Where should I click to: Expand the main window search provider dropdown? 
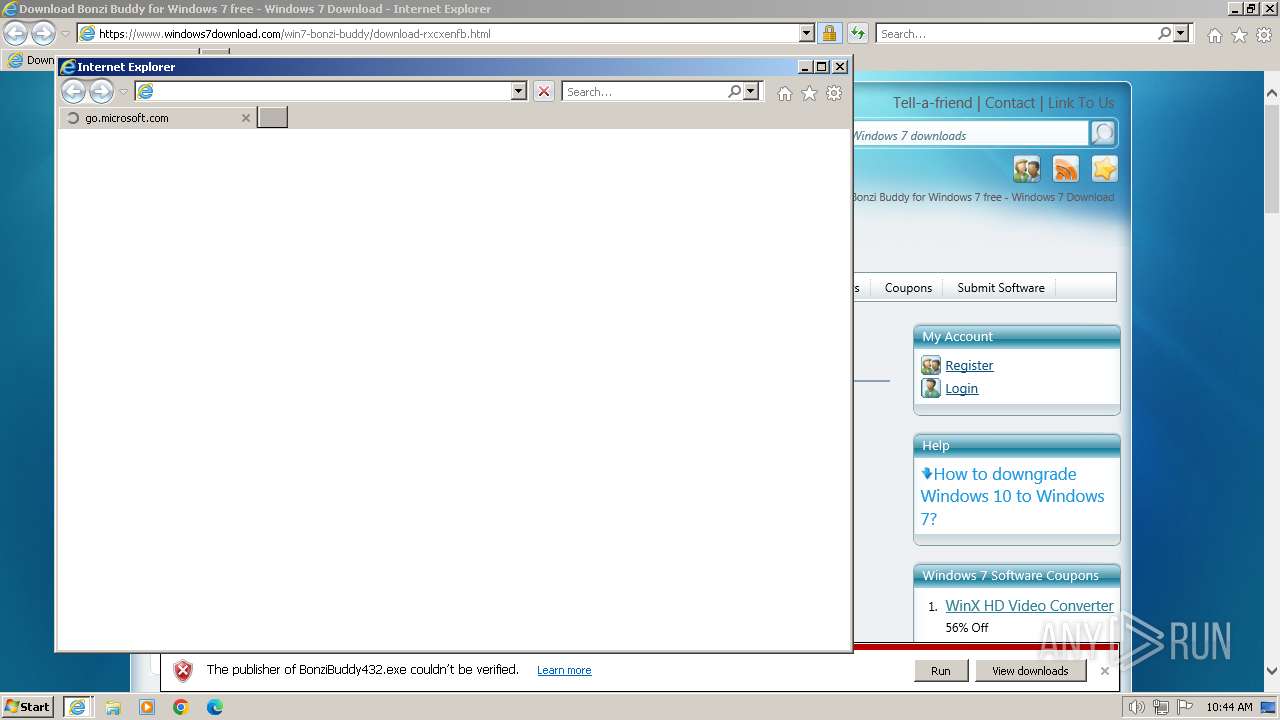click(x=1181, y=33)
